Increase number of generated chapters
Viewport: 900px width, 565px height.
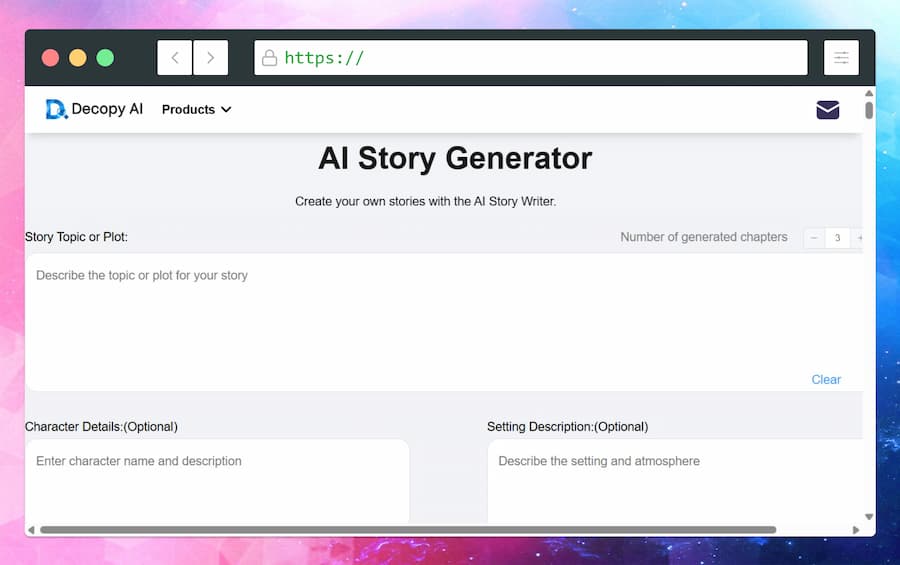pos(859,238)
